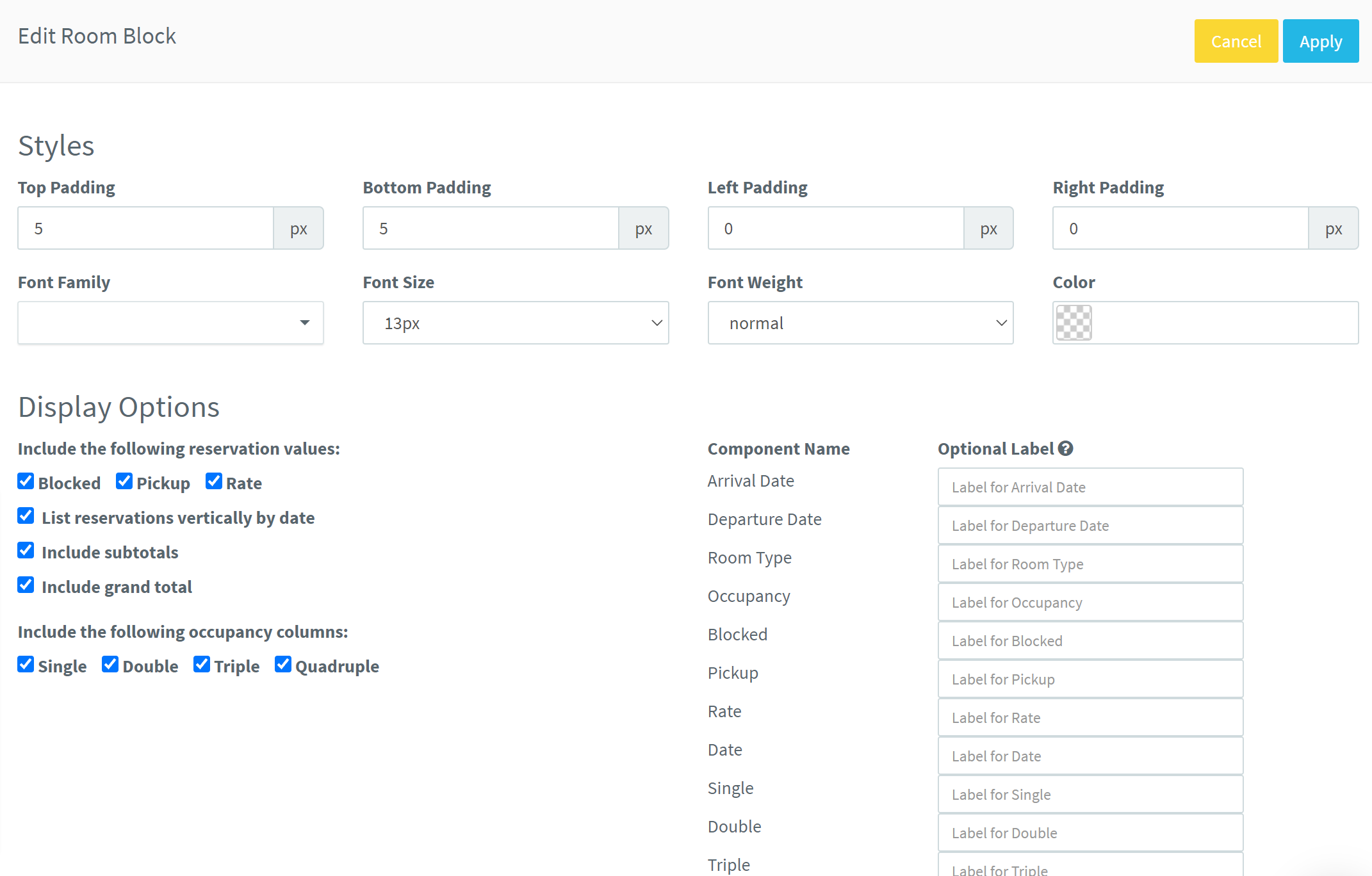This screenshot has width=1372, height=876.
Task: Uncheck the Single occupancy column
Action: 26,664
